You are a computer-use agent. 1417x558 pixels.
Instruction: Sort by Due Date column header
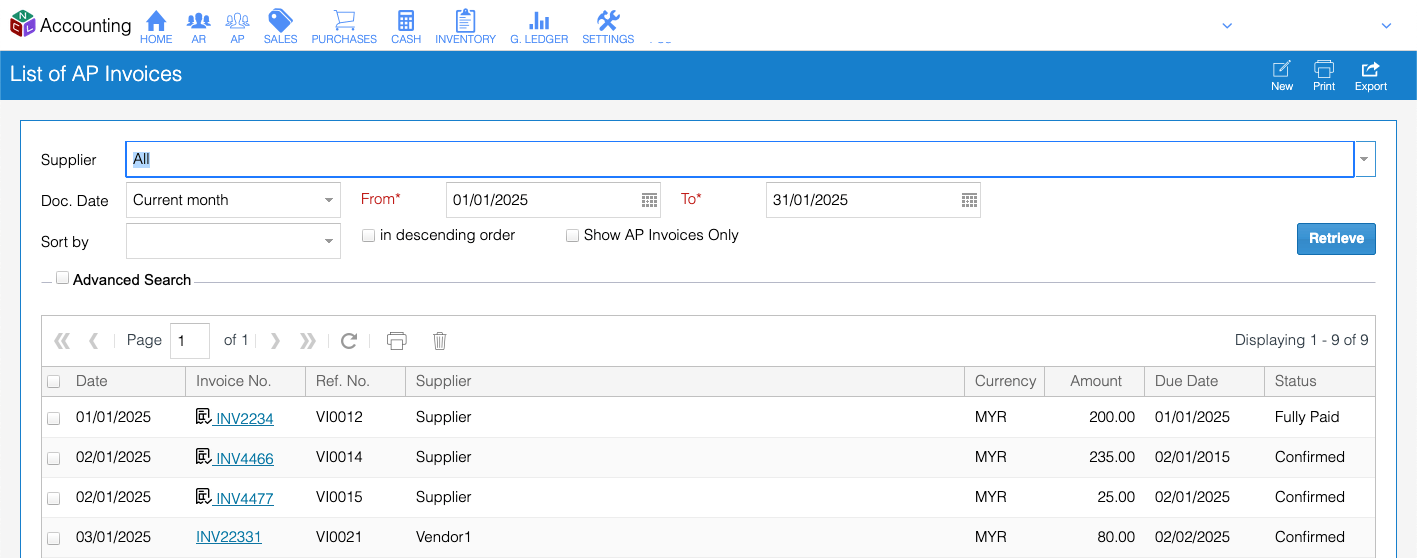1204,381
